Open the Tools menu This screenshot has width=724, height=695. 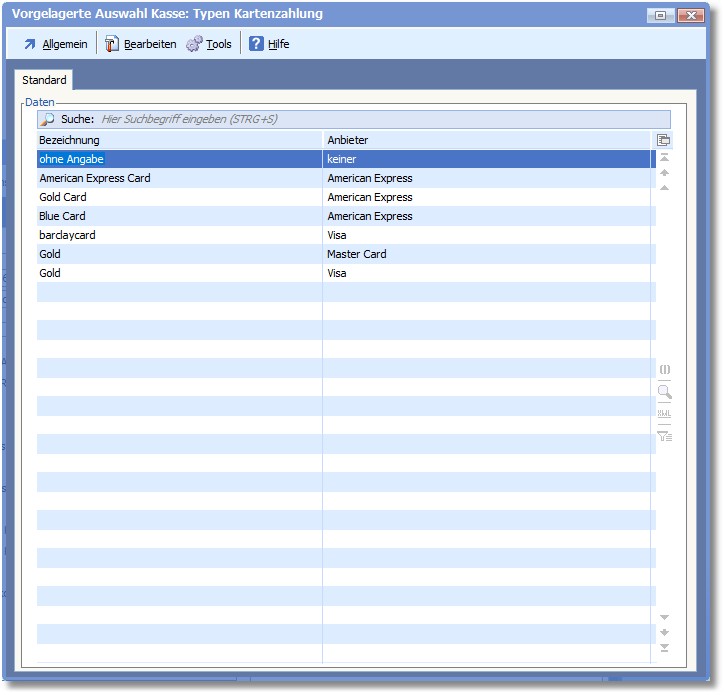pyautogui.click(x=209, y=44)
